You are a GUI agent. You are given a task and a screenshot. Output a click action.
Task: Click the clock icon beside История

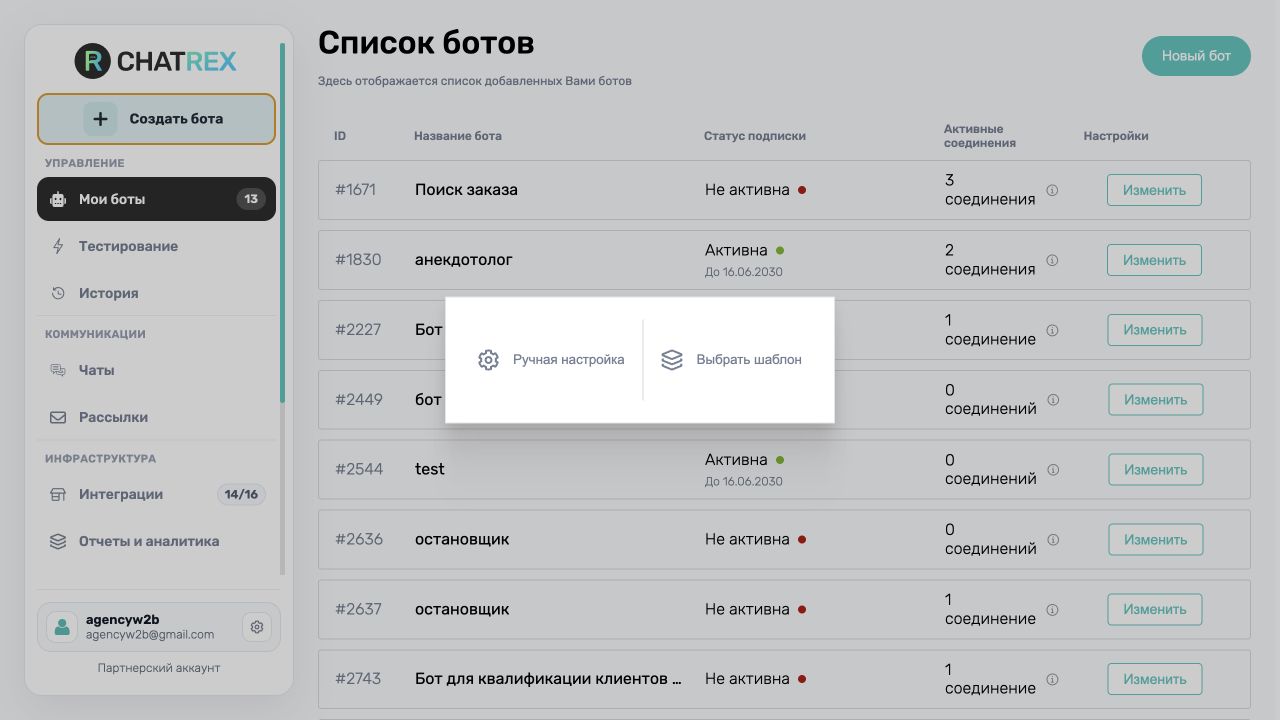click(x=58, y=293)
